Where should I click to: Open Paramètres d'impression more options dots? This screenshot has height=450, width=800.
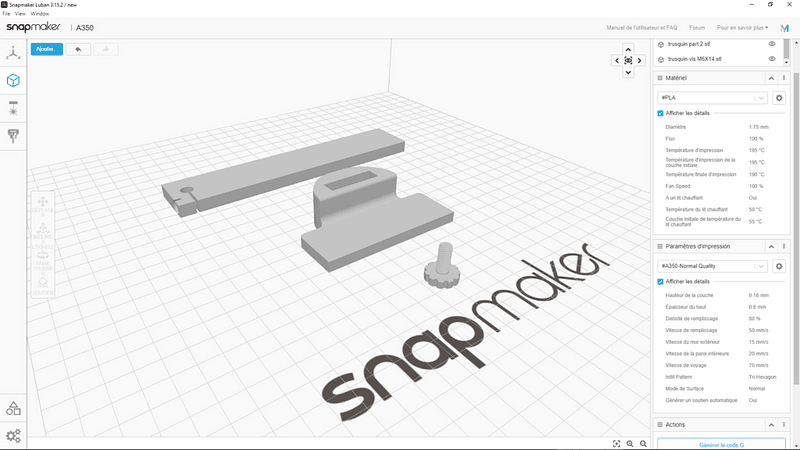pos(784,246)
